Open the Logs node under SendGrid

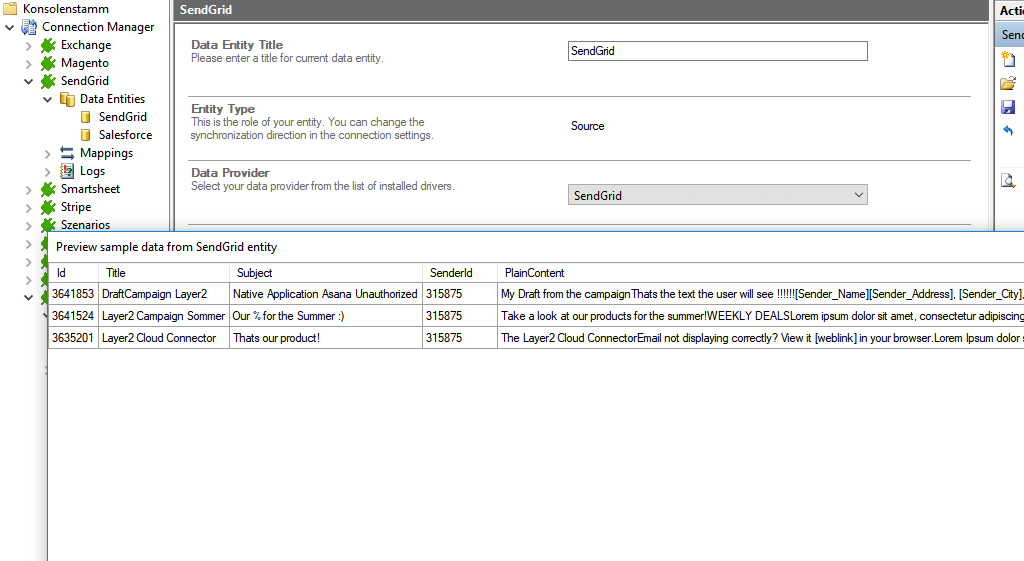pos(92,171)
